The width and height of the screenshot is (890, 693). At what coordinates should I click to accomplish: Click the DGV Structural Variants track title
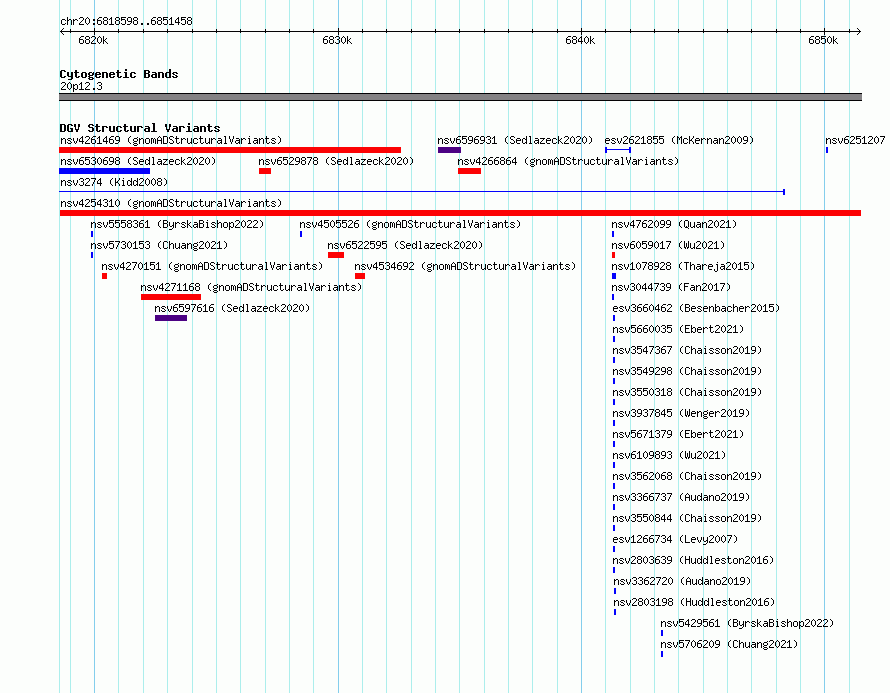[x=140, y=128]
